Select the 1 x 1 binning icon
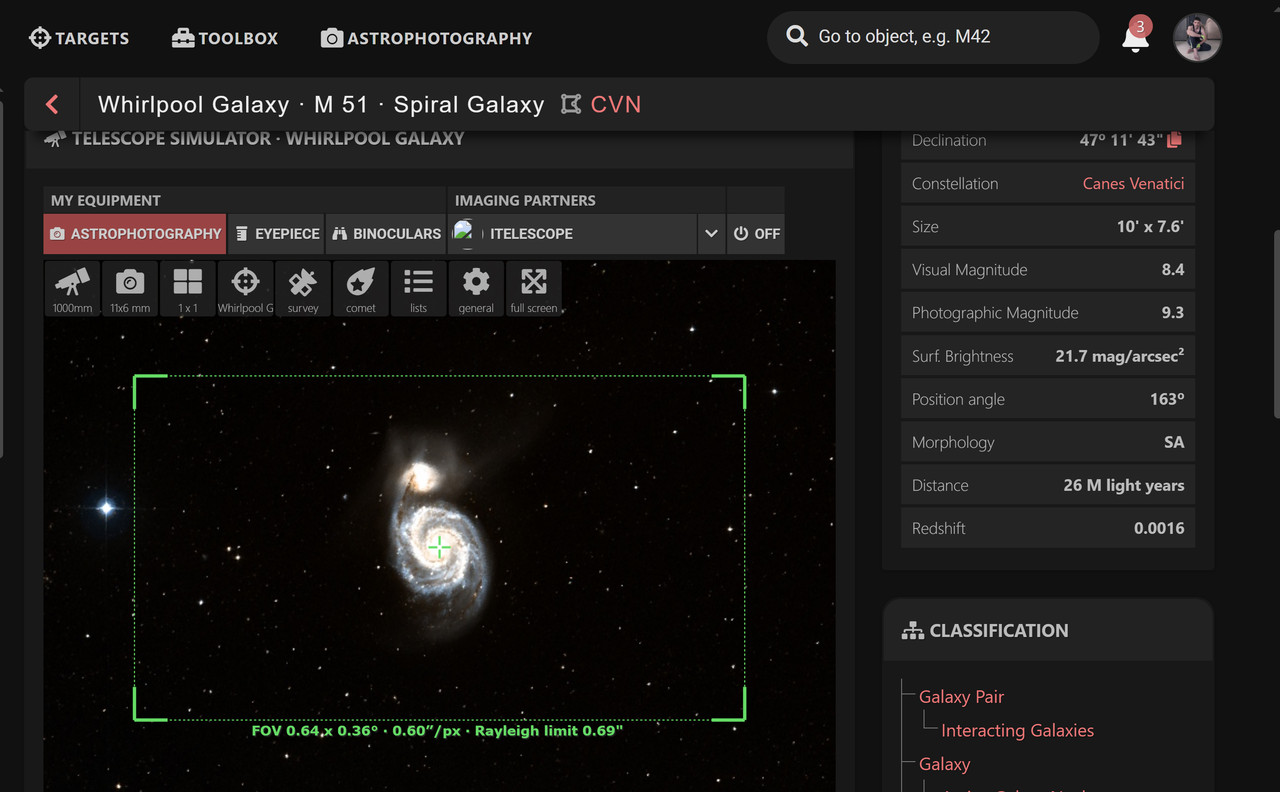Image resolution: width=1280 pixels, height=792 pixels. coord(187,288)
